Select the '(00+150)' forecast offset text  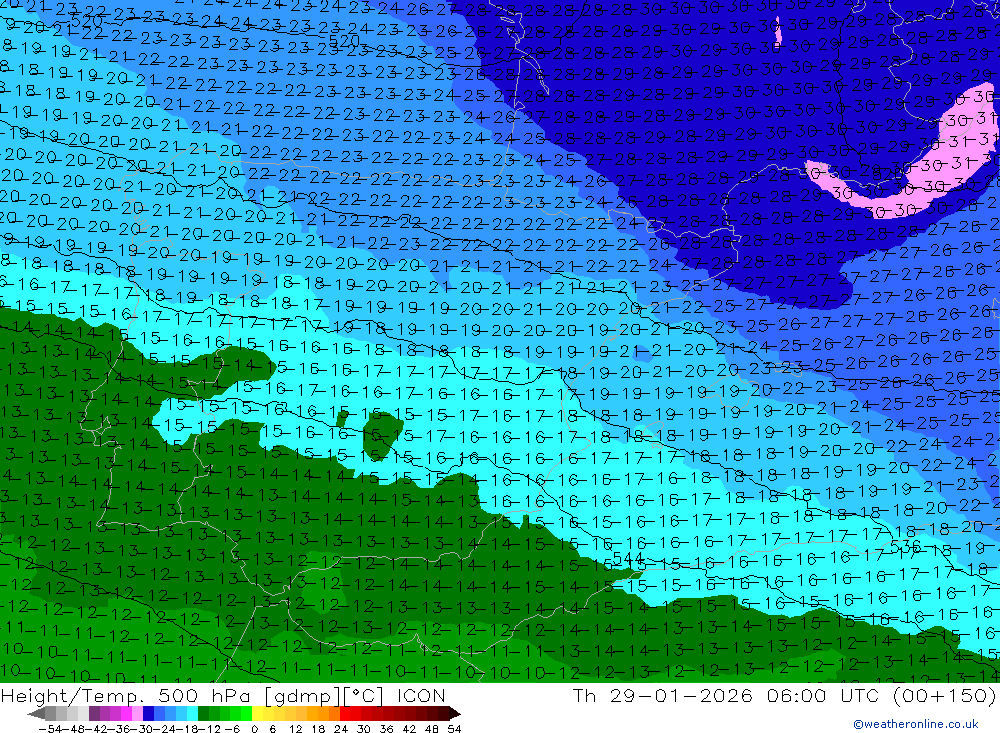coord(944,695)
